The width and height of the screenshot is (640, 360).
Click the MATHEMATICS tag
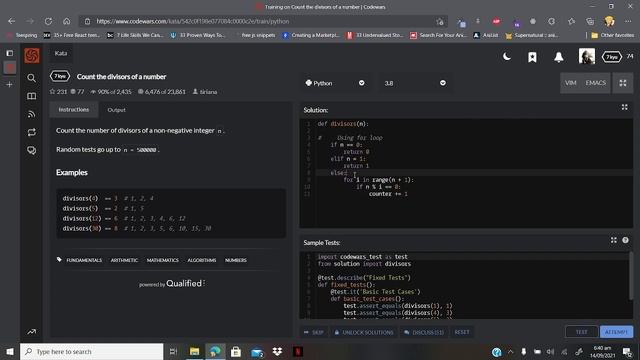point(162,260)
